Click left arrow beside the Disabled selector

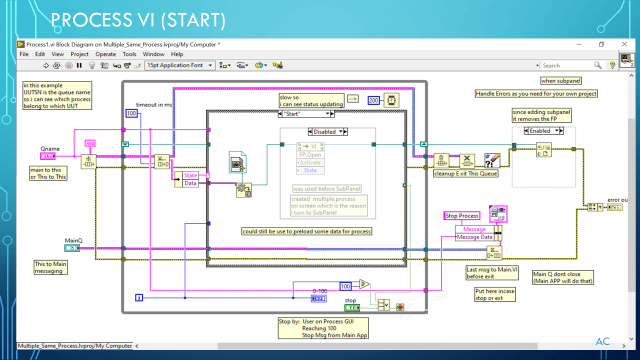pyautogui.click(x=310, y=132)
